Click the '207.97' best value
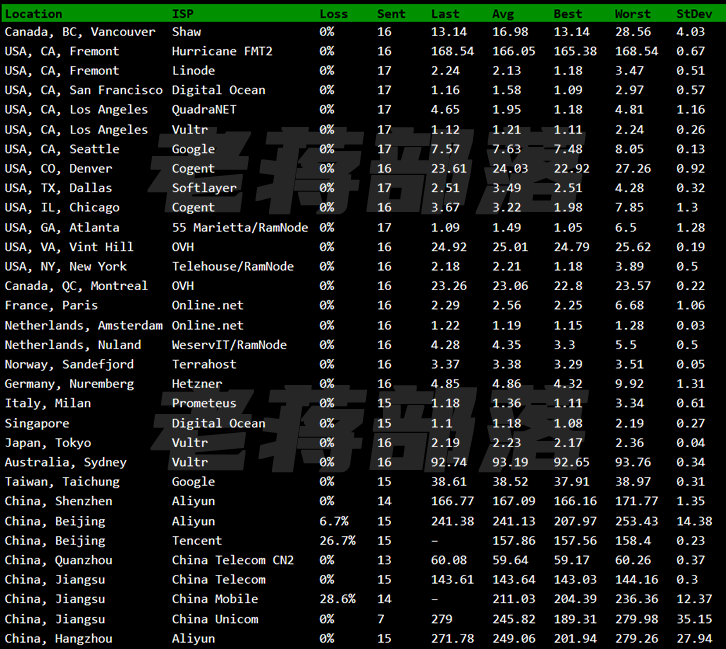 point(575,522)
